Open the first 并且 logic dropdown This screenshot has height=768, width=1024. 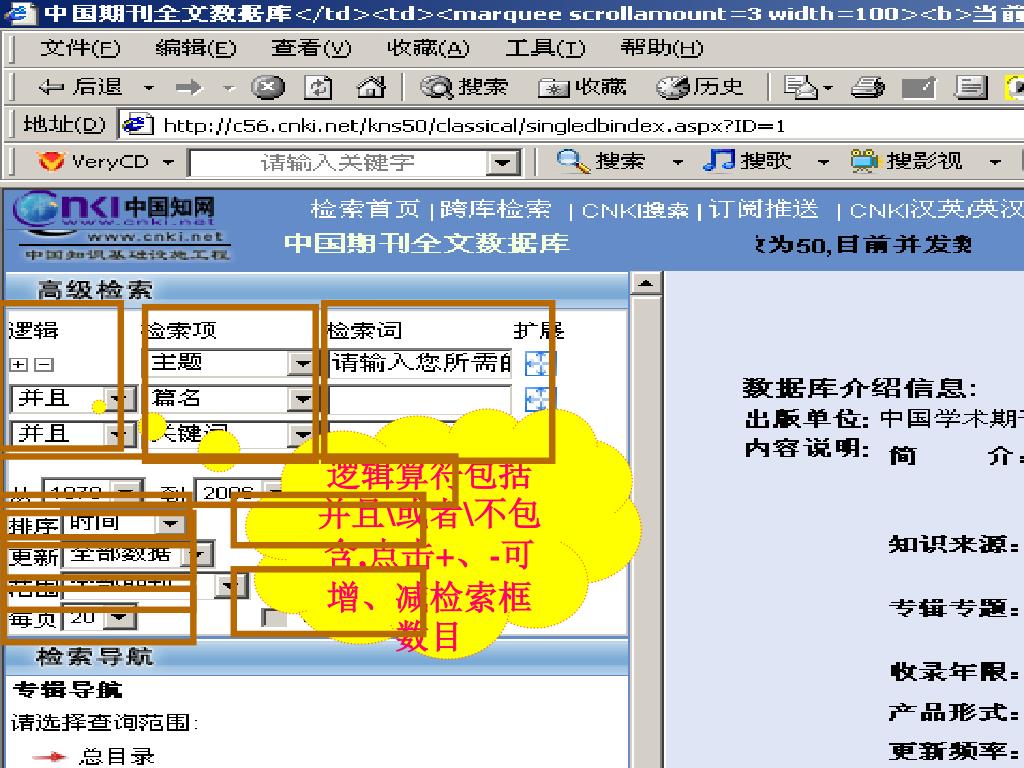[118, 399]
